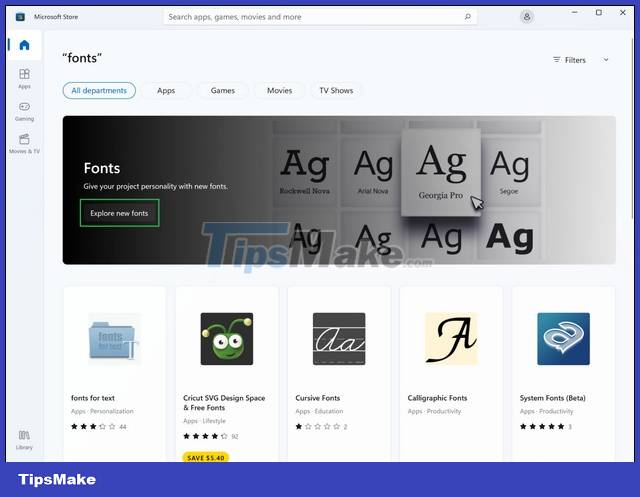This screenshot has height=497, width=640.
Task: Open the System Fonts (Beta) title
Action: [553, 398]
